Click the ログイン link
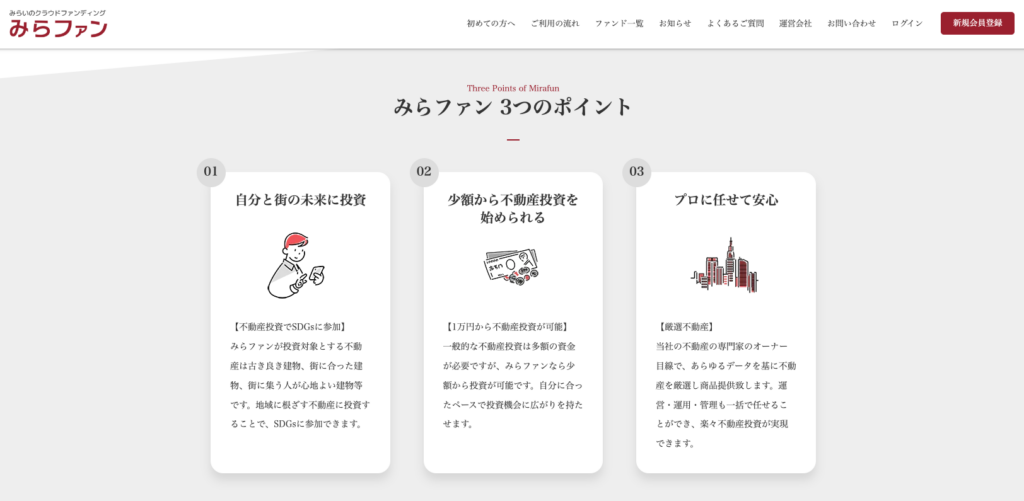The height and width of the screenshot is (501, 1024). (907, 23)
